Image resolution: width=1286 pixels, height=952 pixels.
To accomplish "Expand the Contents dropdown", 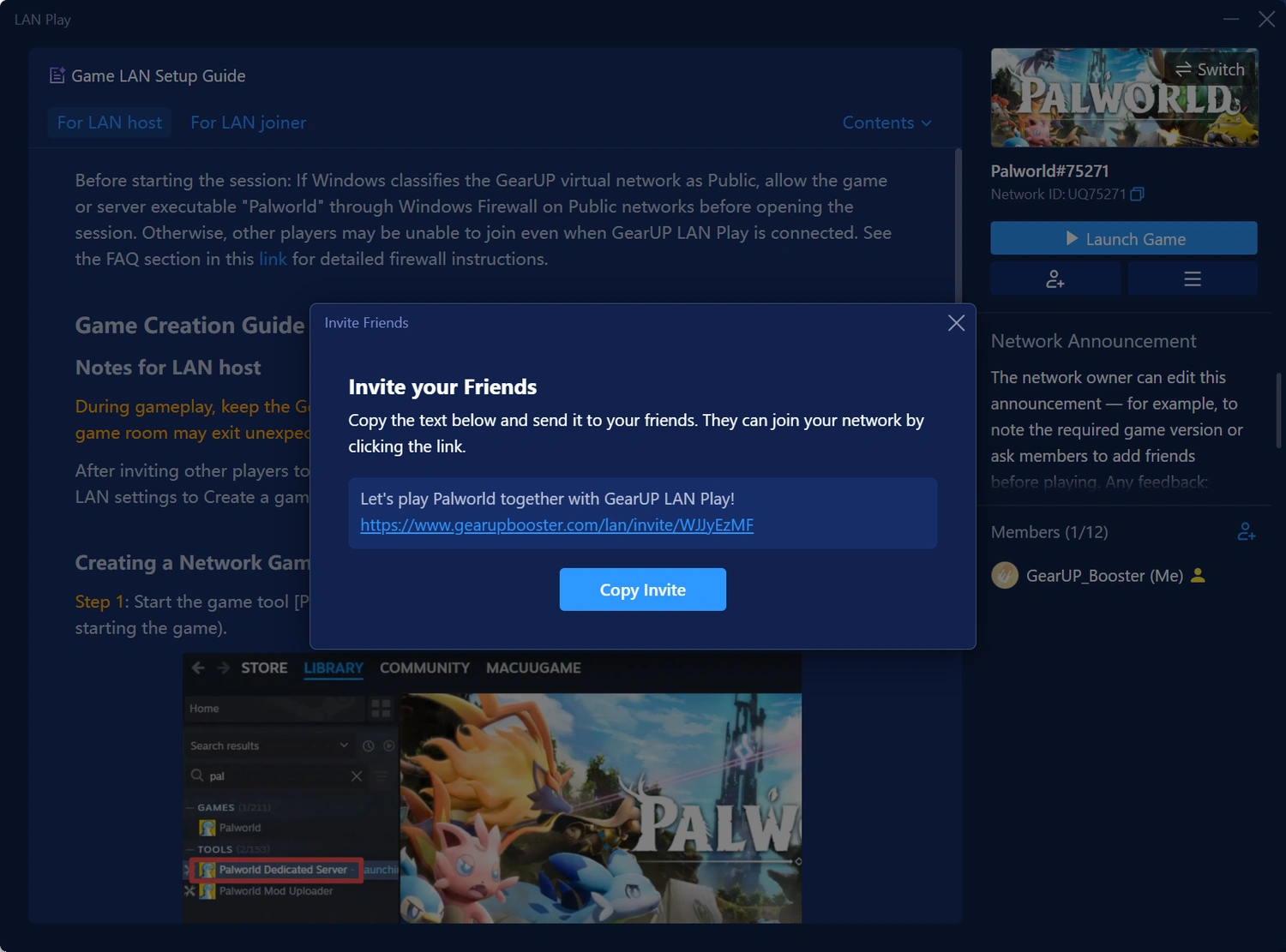I will coord(886,123).
